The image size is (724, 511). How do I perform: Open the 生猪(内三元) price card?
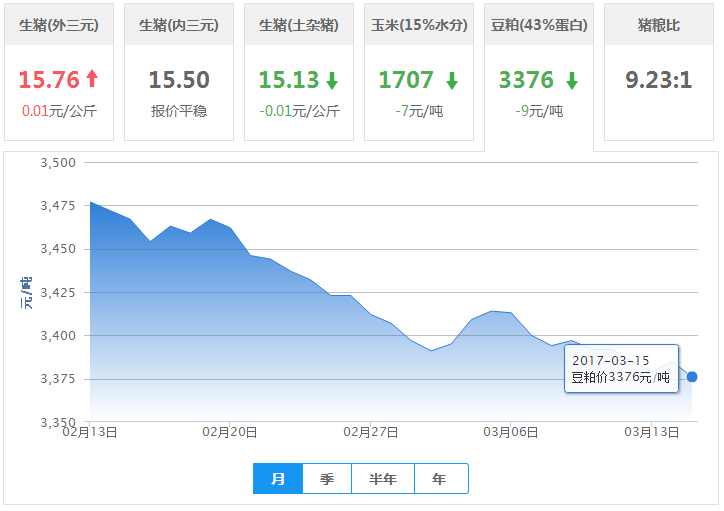pos(179,72)
